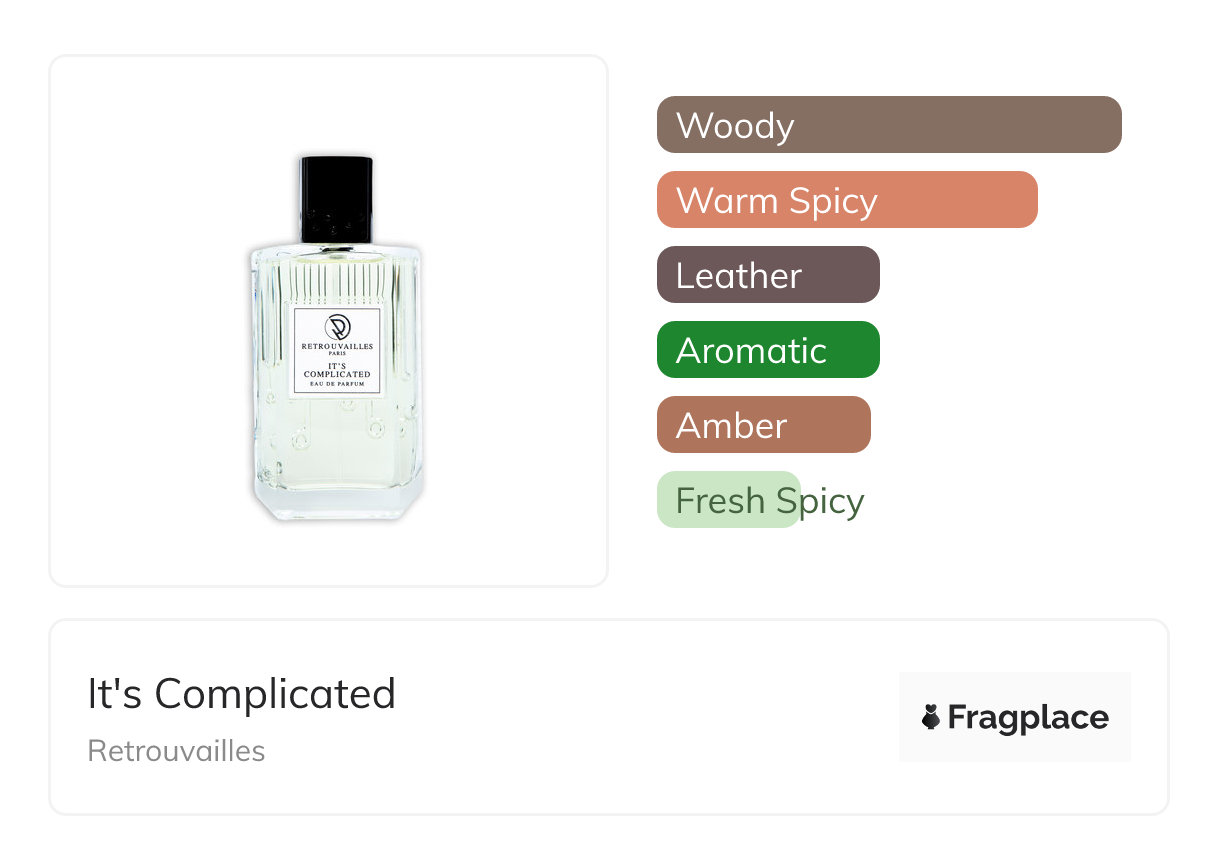Open the It's Complicated fragrance title
The width and height of the screenshot is (1218, 864).
242,694
